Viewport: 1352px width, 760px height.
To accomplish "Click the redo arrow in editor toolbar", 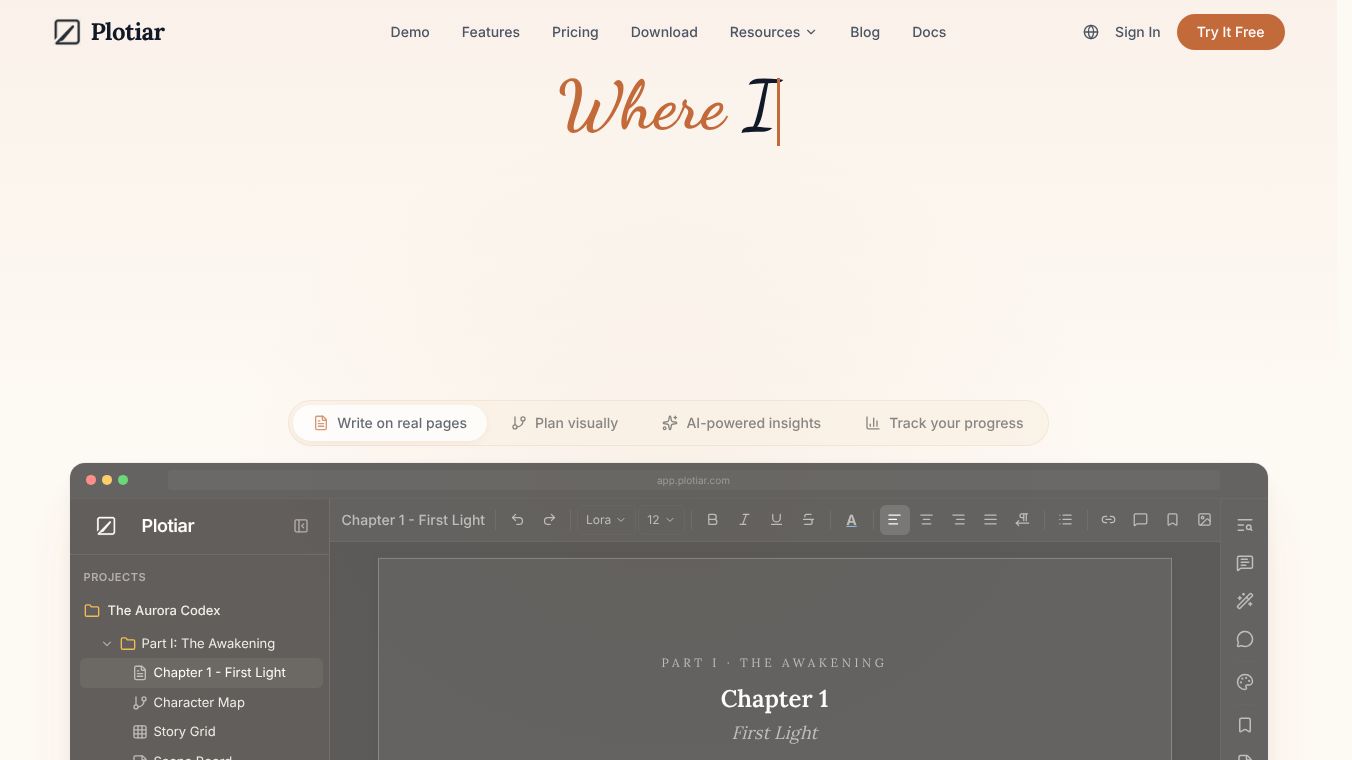I will coord(549,520).
